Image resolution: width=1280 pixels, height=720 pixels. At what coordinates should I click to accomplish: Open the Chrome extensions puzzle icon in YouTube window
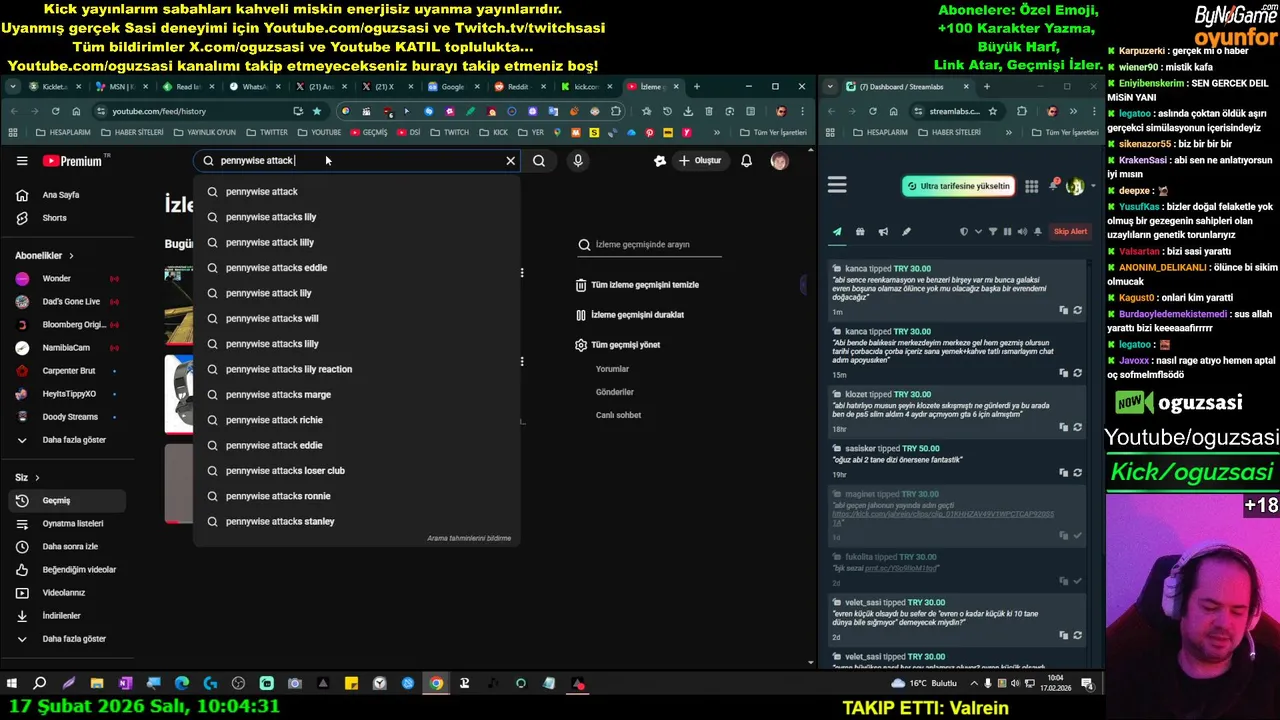pos(616,111)
